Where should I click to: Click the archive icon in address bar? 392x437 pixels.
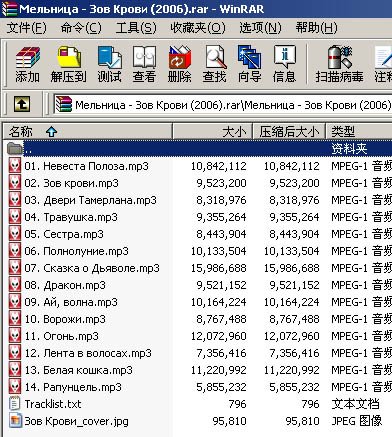pos(64,105)
